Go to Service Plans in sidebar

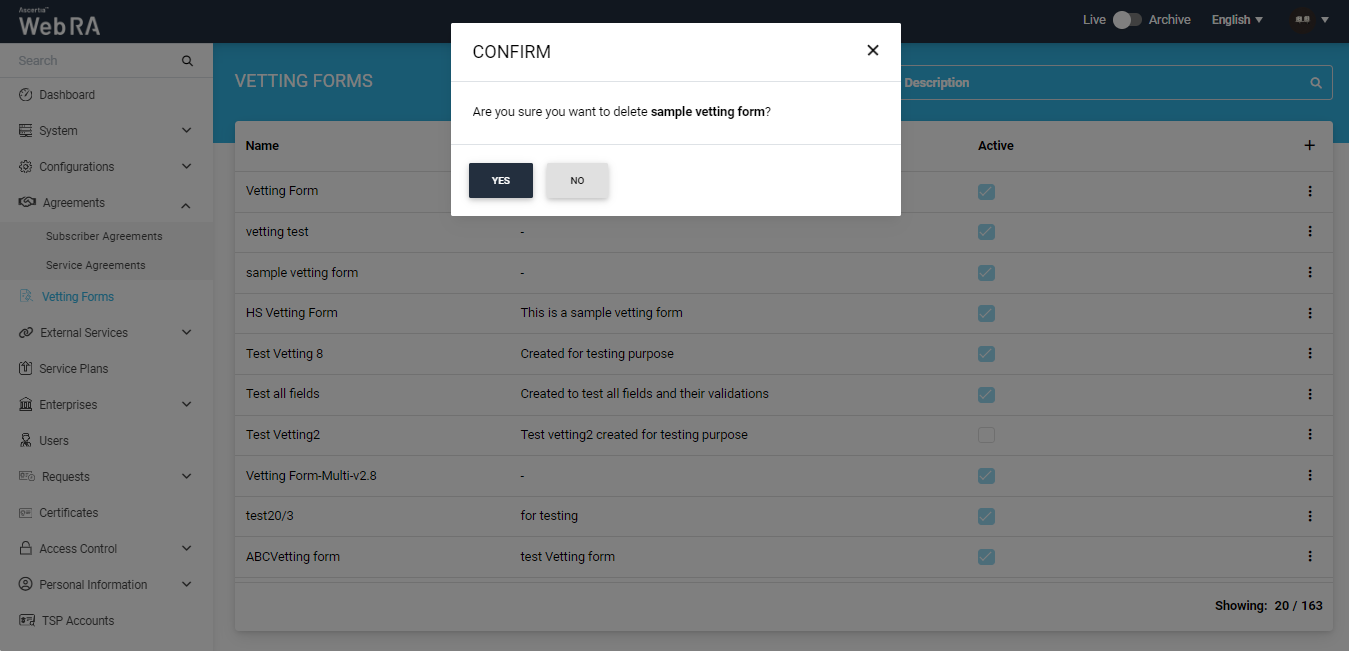coord(73,369)
